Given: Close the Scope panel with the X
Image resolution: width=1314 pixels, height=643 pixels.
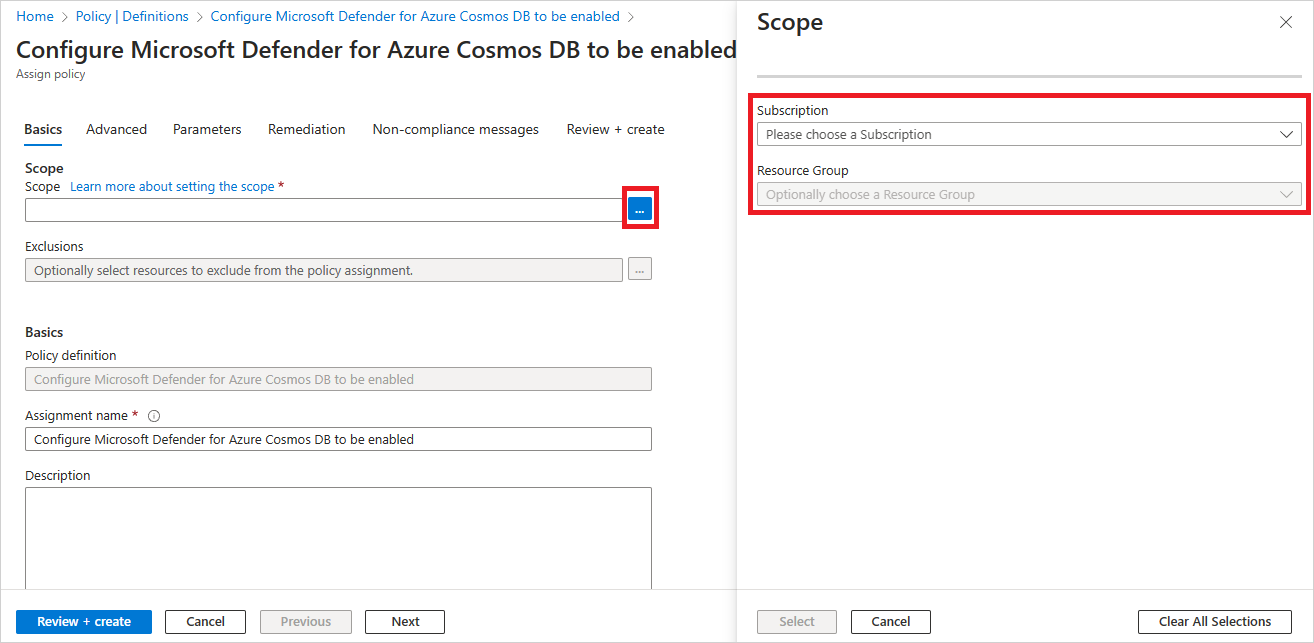Looking at the screenshot, I should point(1286,21).
